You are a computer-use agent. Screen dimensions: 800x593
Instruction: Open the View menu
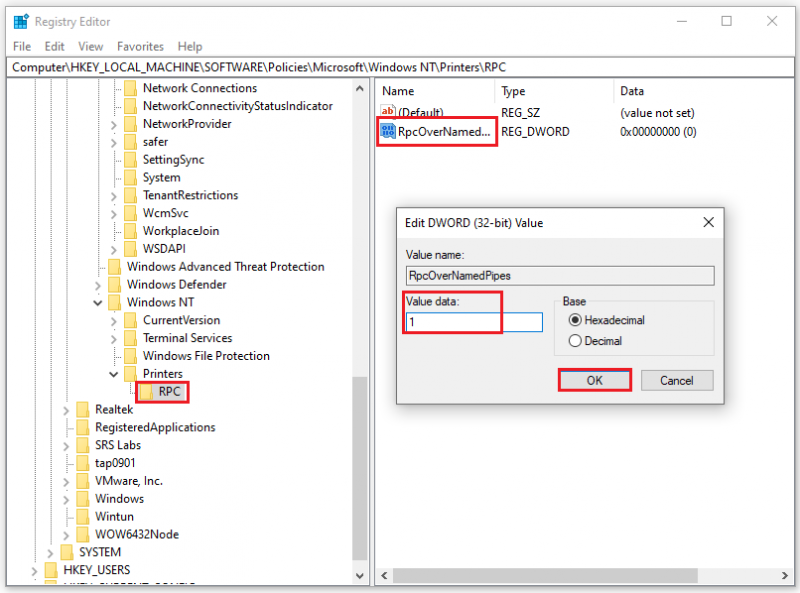90,46
